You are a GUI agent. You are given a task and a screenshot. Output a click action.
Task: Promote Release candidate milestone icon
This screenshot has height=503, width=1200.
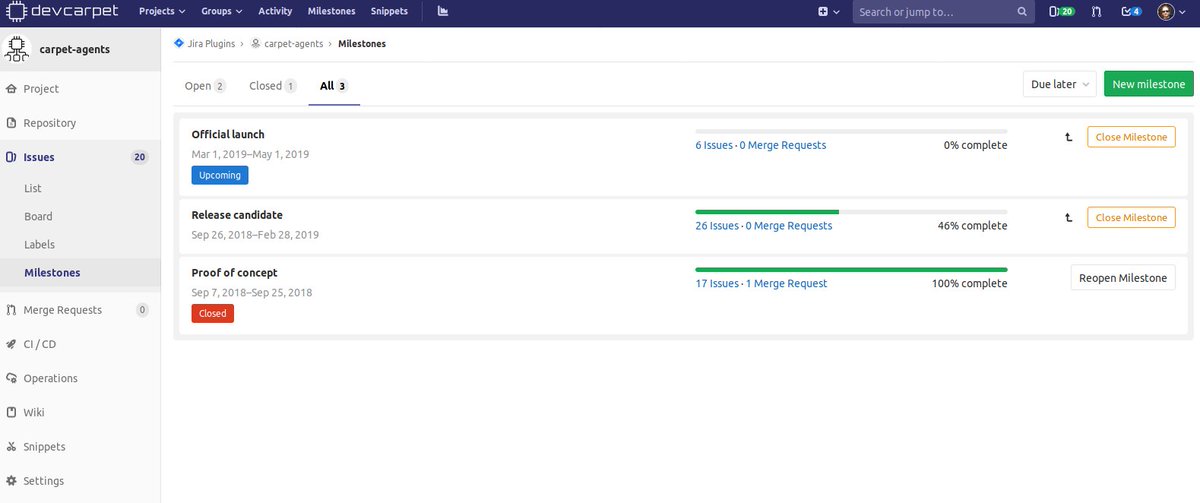(1069, 217)
